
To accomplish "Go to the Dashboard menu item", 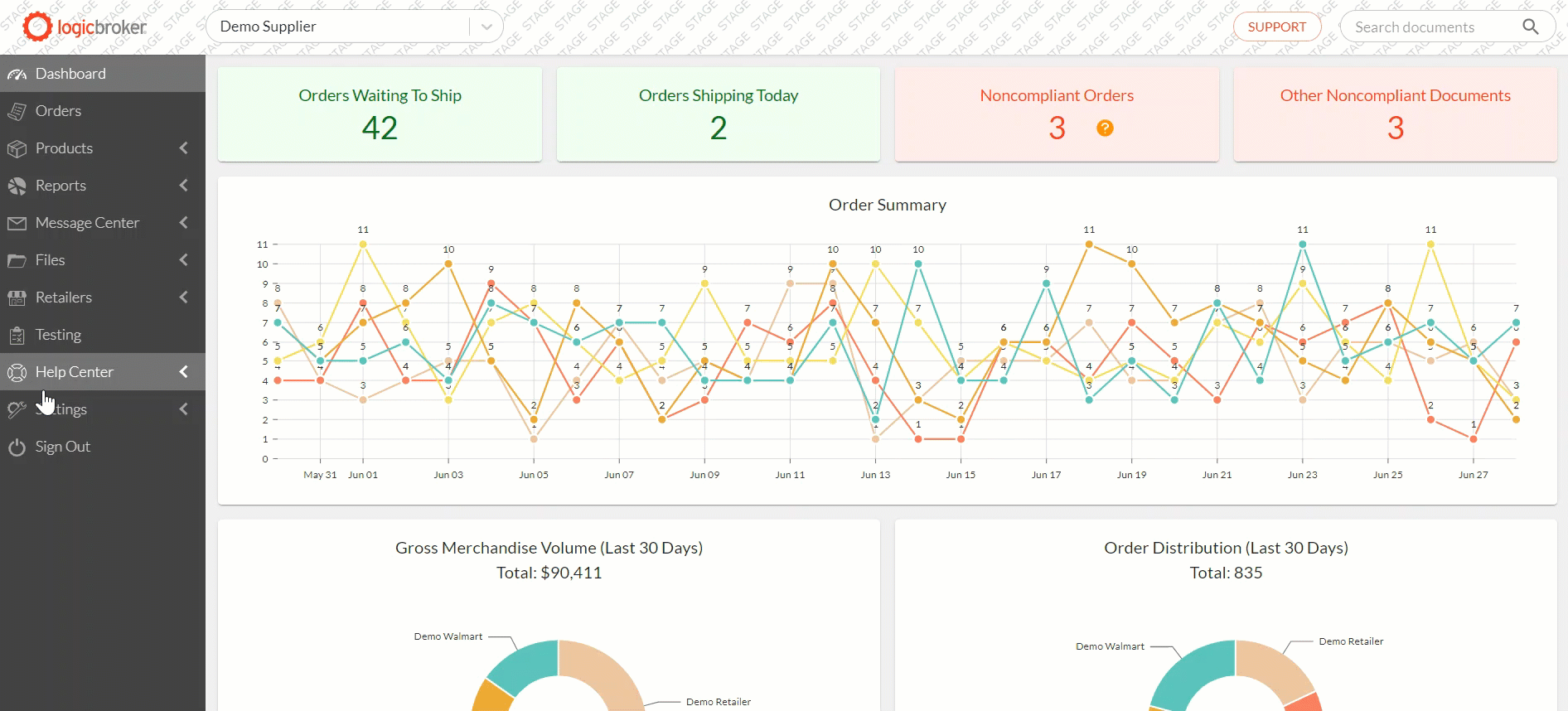I will click(70, 74).
